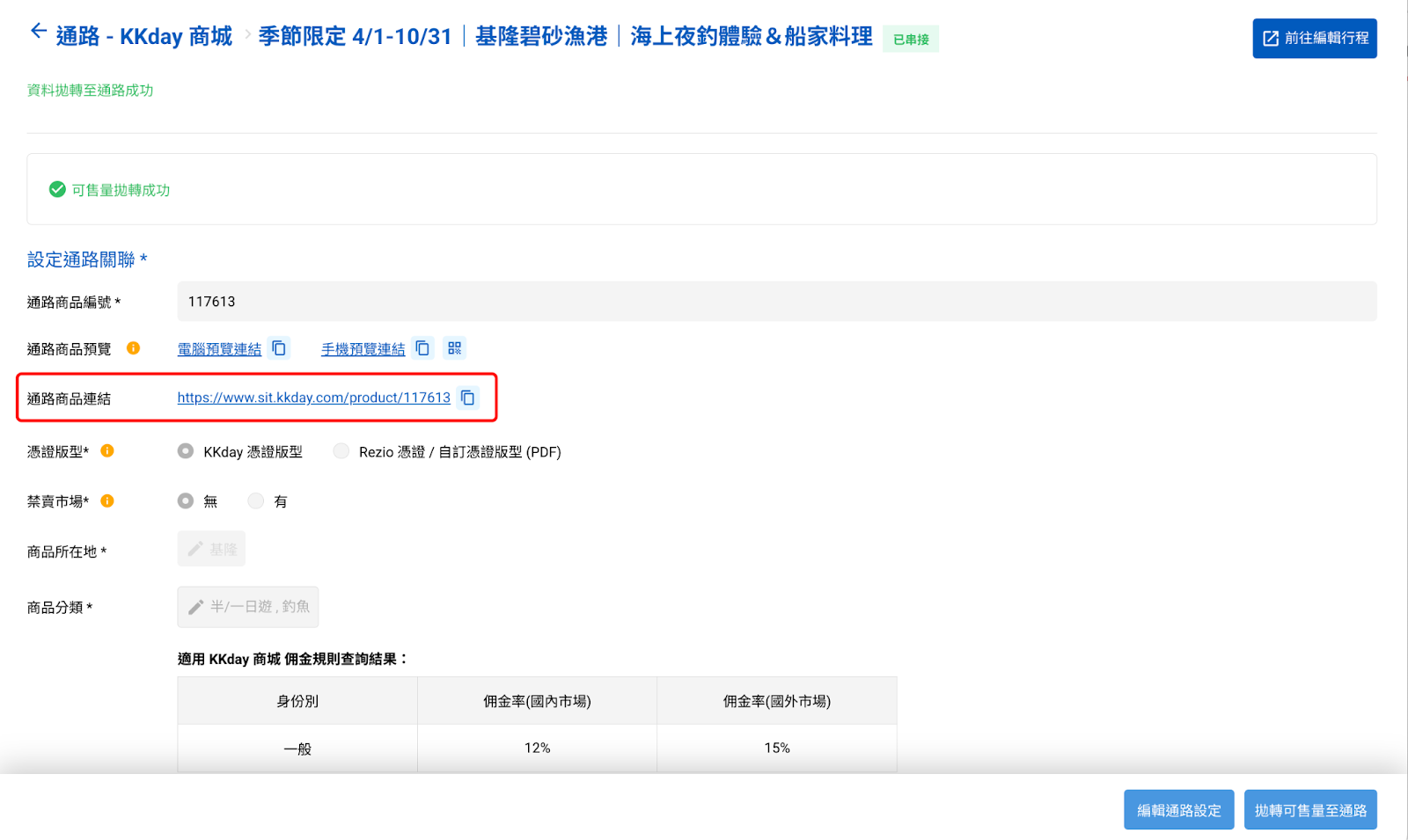Click 前往編輯行程 button
The width and height of the screenshot is (1408, 840).
point(1315,39)
